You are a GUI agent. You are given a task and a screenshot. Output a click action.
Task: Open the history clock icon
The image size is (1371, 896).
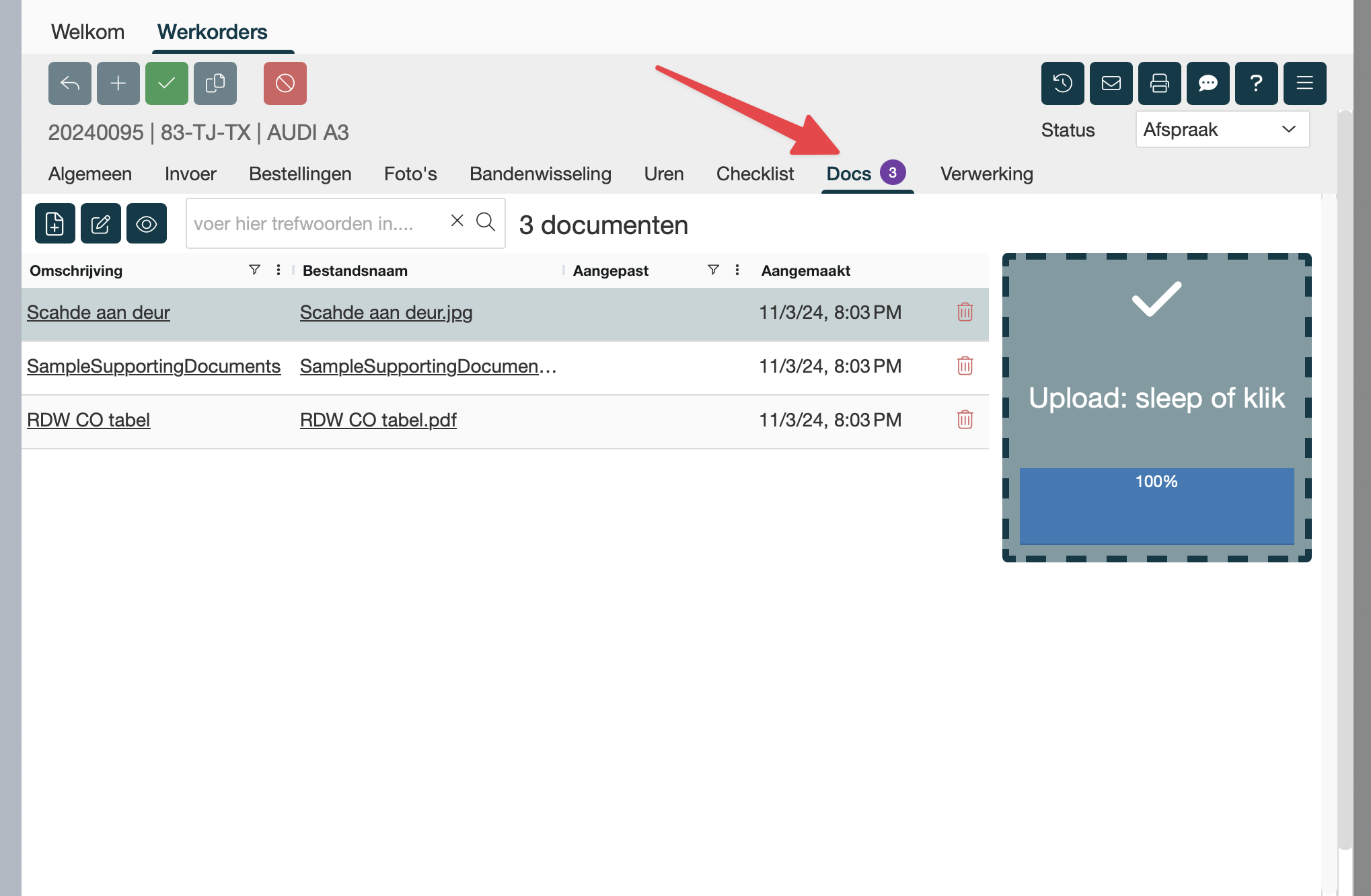coord(1063,83)
